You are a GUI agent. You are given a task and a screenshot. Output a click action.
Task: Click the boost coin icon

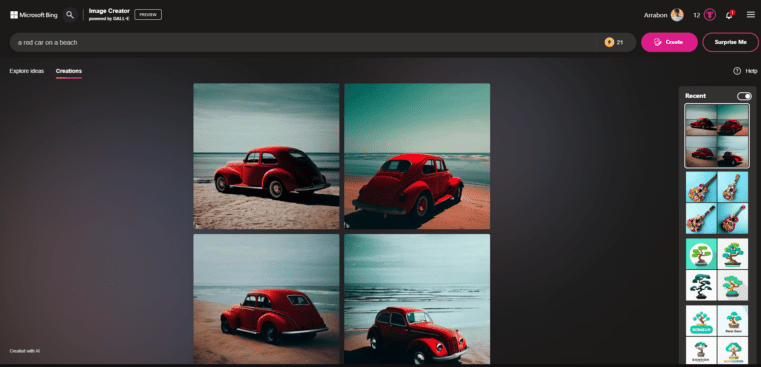click(x=609, y=42)
